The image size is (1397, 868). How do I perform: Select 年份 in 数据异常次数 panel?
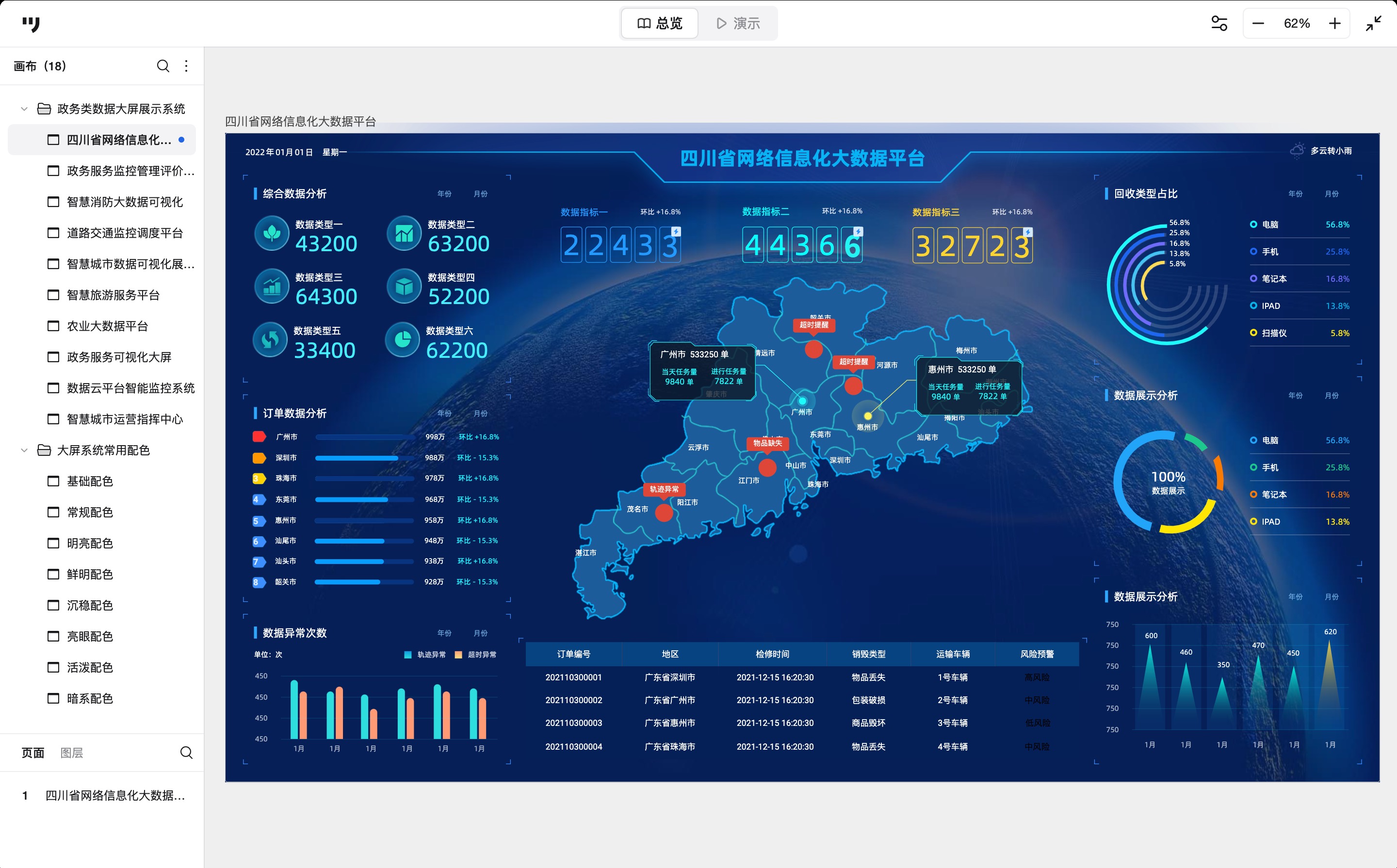pos(444,633)
